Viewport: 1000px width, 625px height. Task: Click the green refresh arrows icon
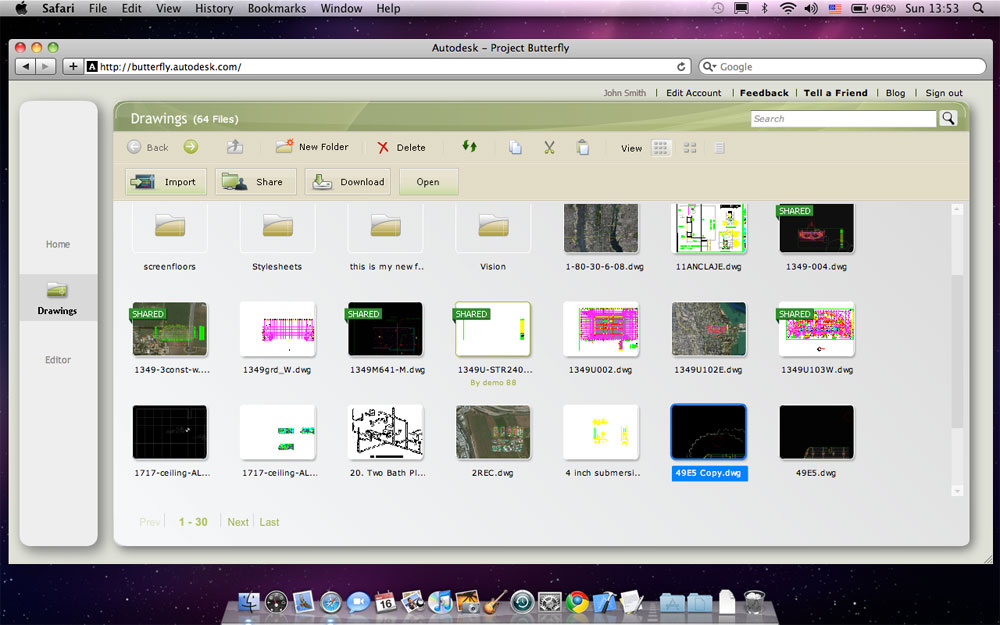click(469, 147)
